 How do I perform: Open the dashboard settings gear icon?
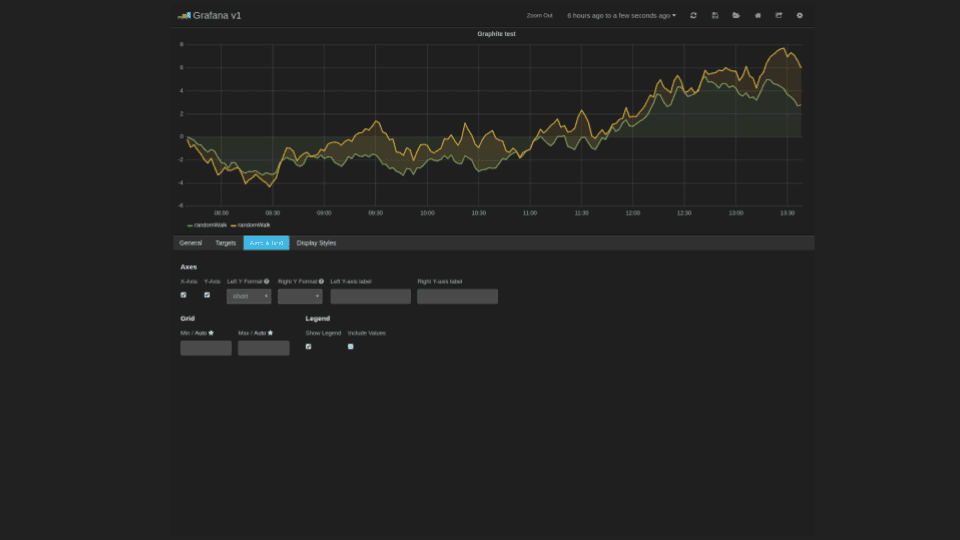(799, 15)
